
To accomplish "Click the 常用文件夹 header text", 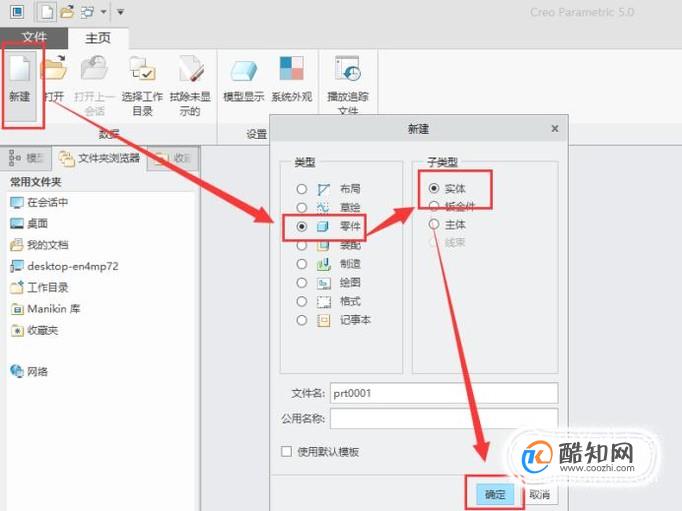I will (36, 182).
